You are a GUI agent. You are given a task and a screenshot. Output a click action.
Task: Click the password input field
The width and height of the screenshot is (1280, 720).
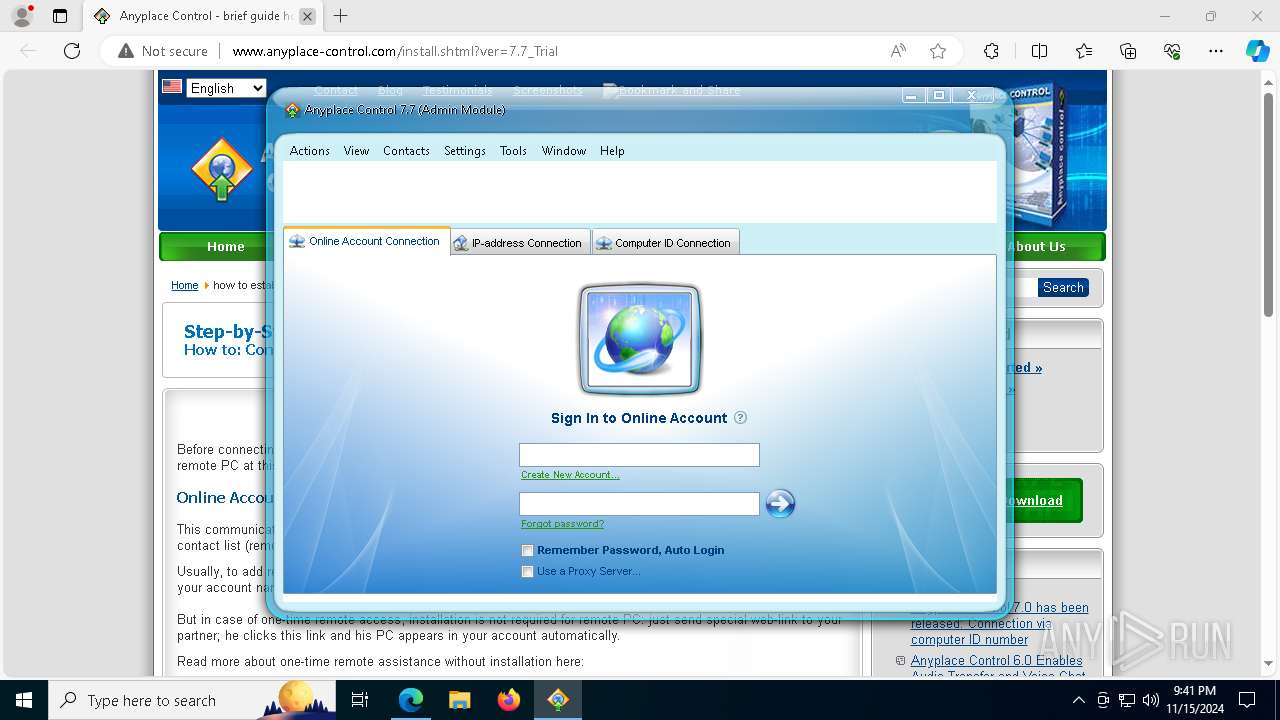point(639,504)
